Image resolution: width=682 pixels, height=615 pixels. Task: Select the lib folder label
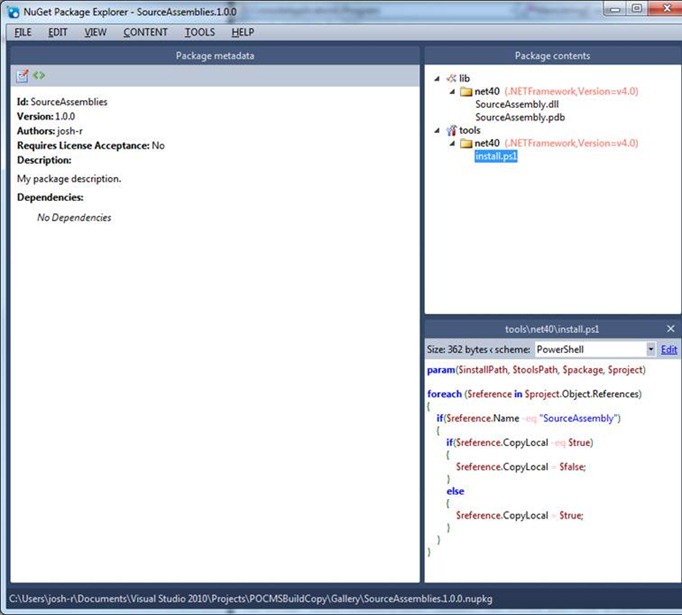click(x=464, y=78)
